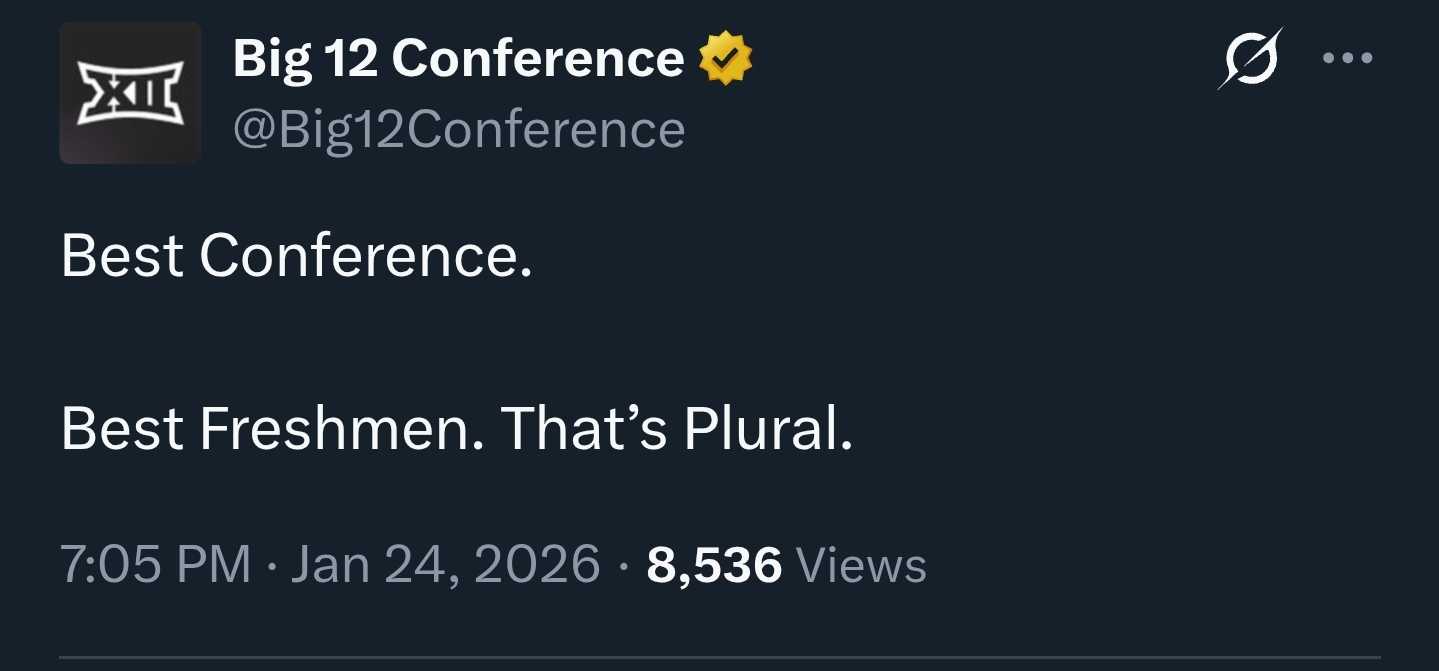Click the 7:05 PM timestamp
Screen dimensions: 1439x671
click(155, 565)
